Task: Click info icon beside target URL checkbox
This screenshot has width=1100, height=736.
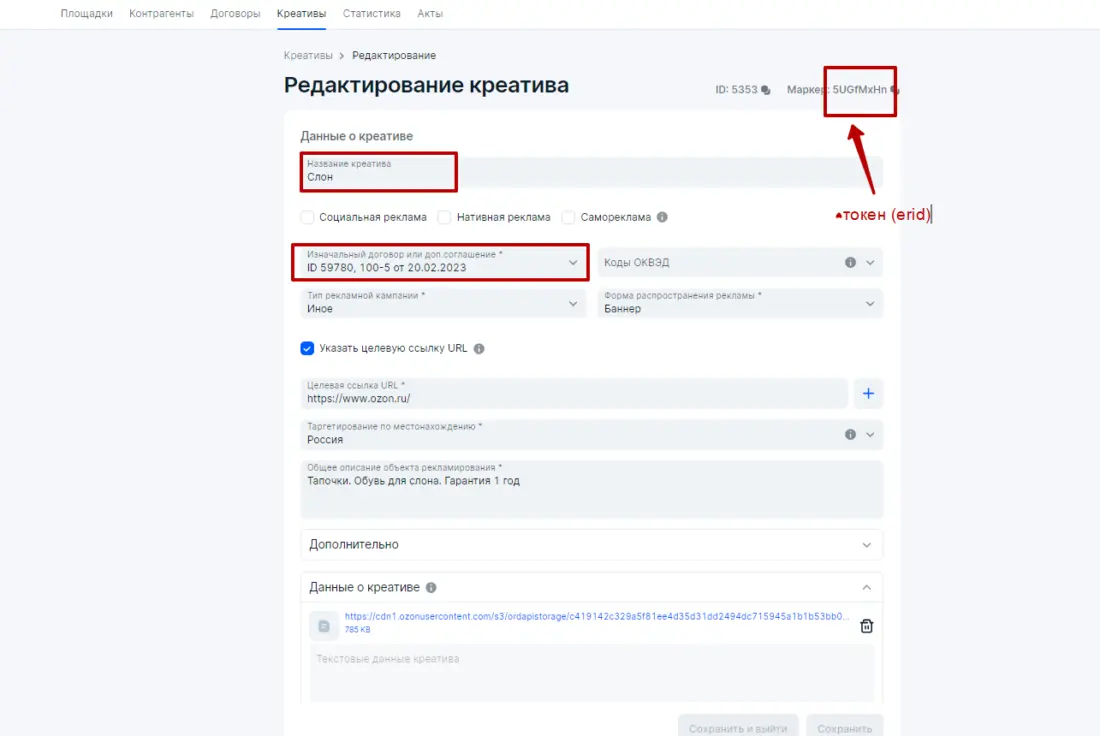Action: pos(479,349)
